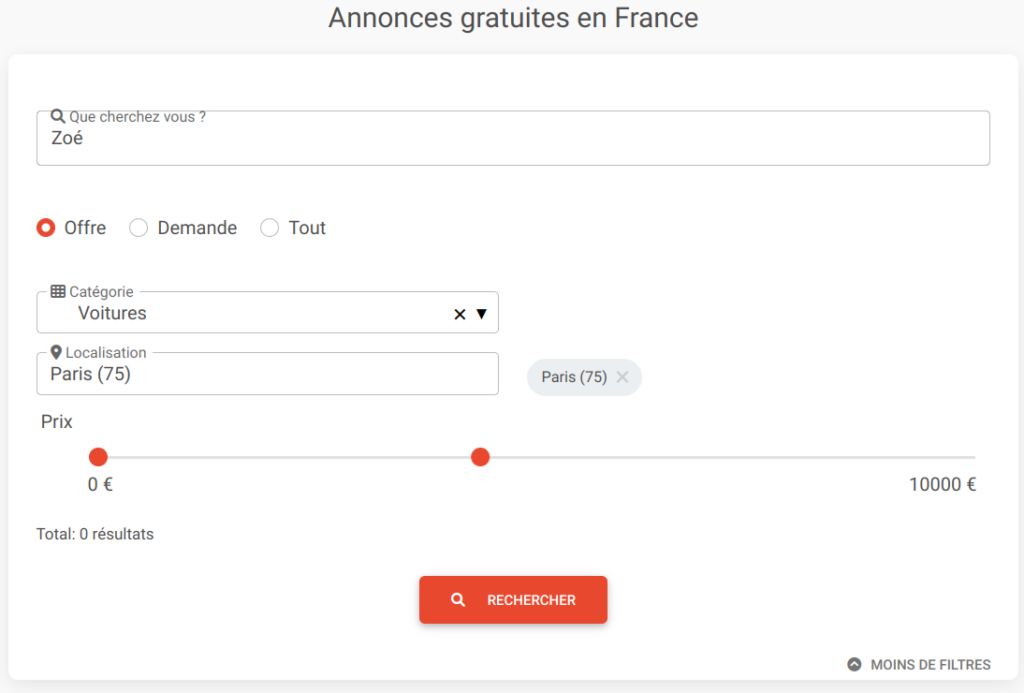
Task: Click the magnifier icon beside 'Que cherchez vous ?'
Action: pyautogui.click(x=58, y=117)
